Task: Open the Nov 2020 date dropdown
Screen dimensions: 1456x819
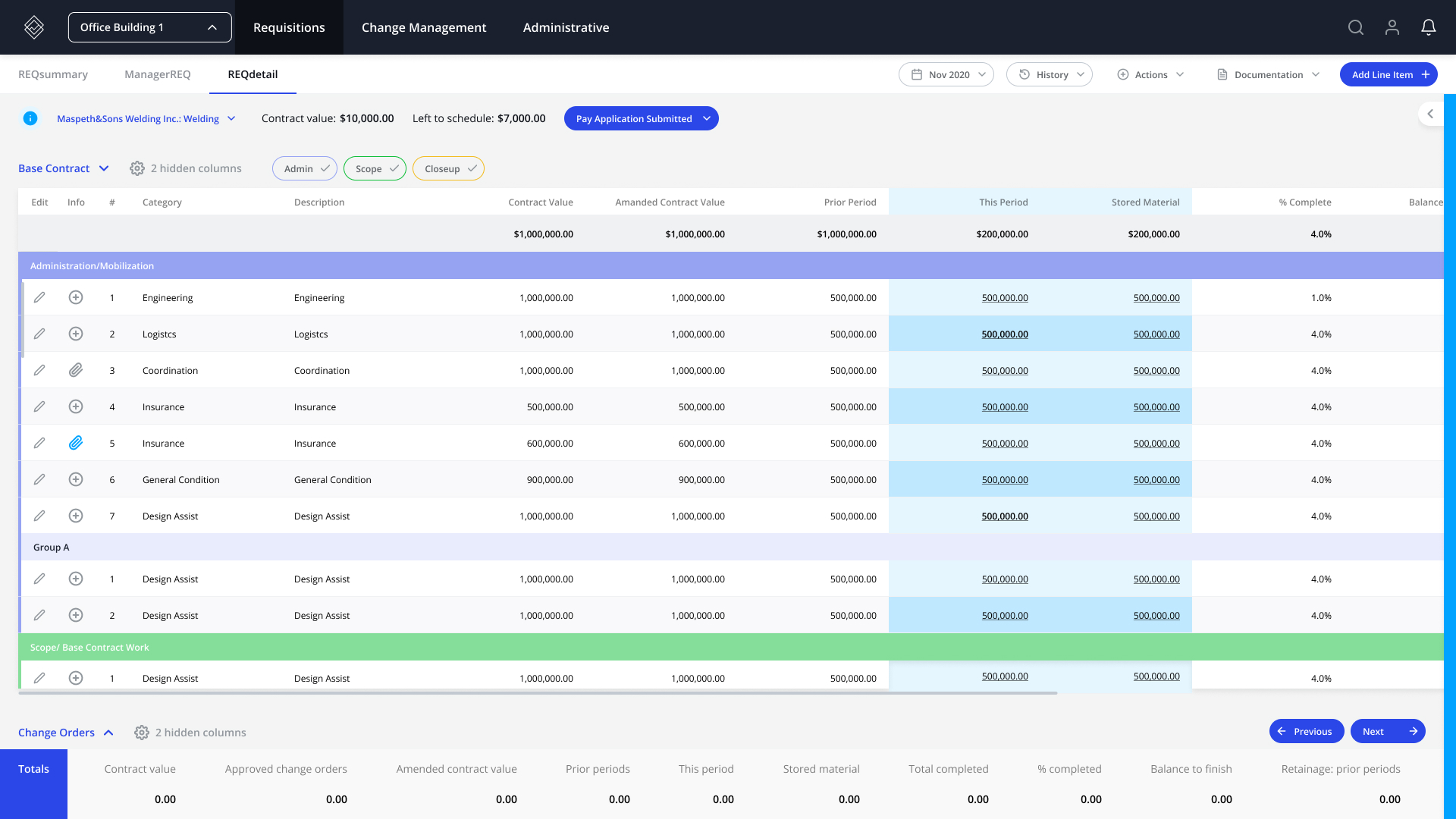Action: coord(946,74)
